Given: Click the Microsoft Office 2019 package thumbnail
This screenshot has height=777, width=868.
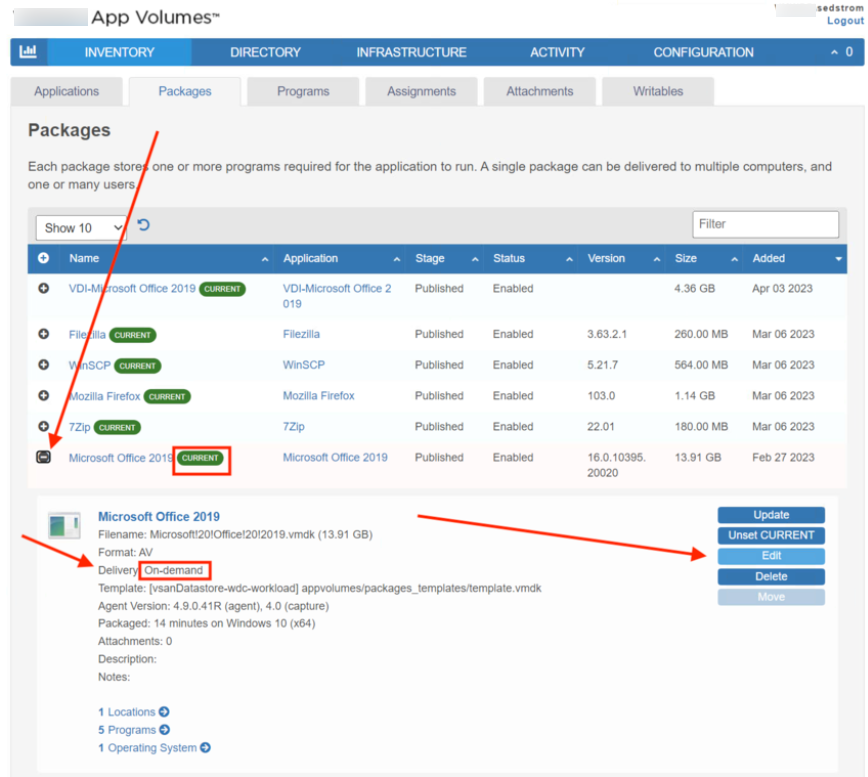Looking at the screenshot, I should tap(65, 526).
